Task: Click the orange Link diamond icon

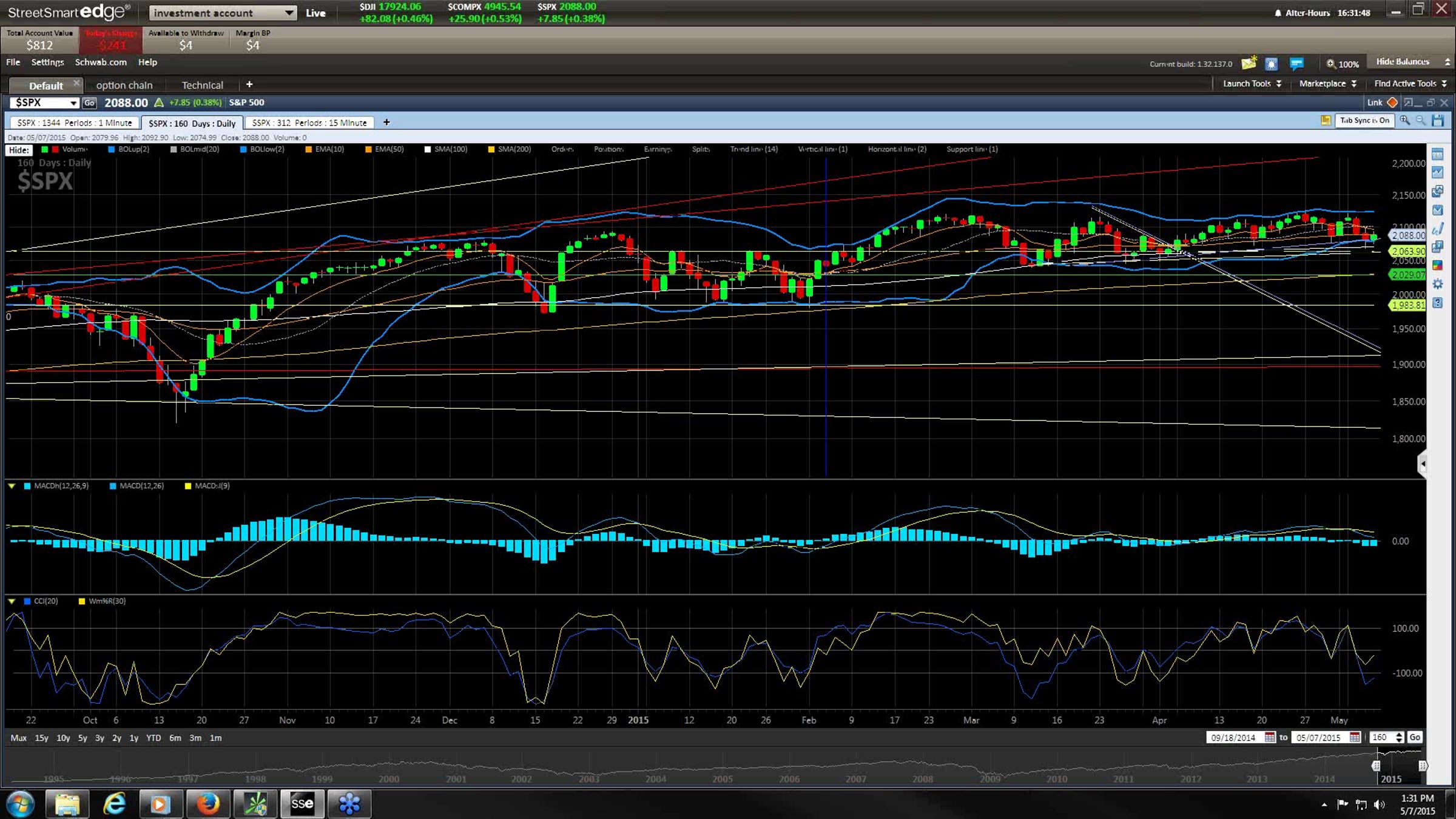Action: coord(1392,103)
